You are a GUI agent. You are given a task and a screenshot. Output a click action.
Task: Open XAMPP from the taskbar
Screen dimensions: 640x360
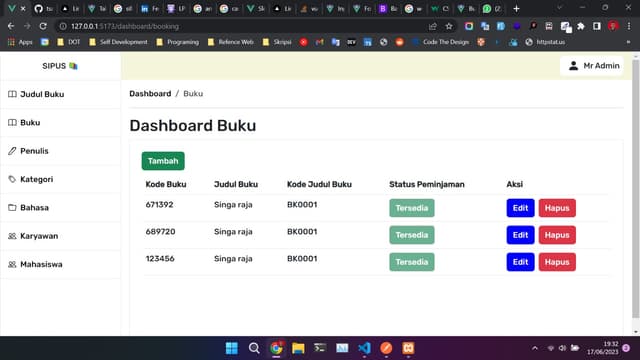[408, 348]
